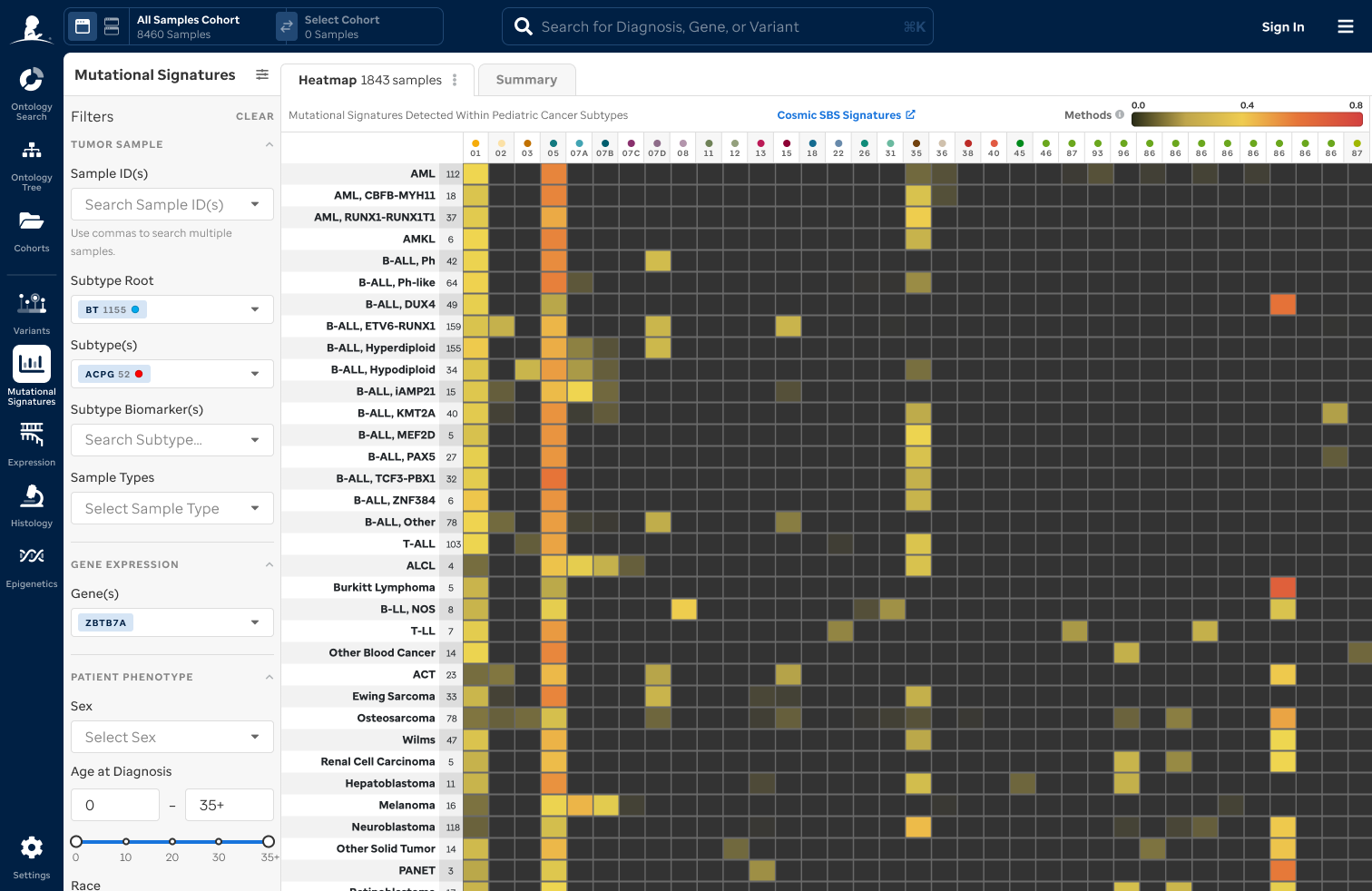
Task: Switch to split-panel layout view
Action: 112,26
